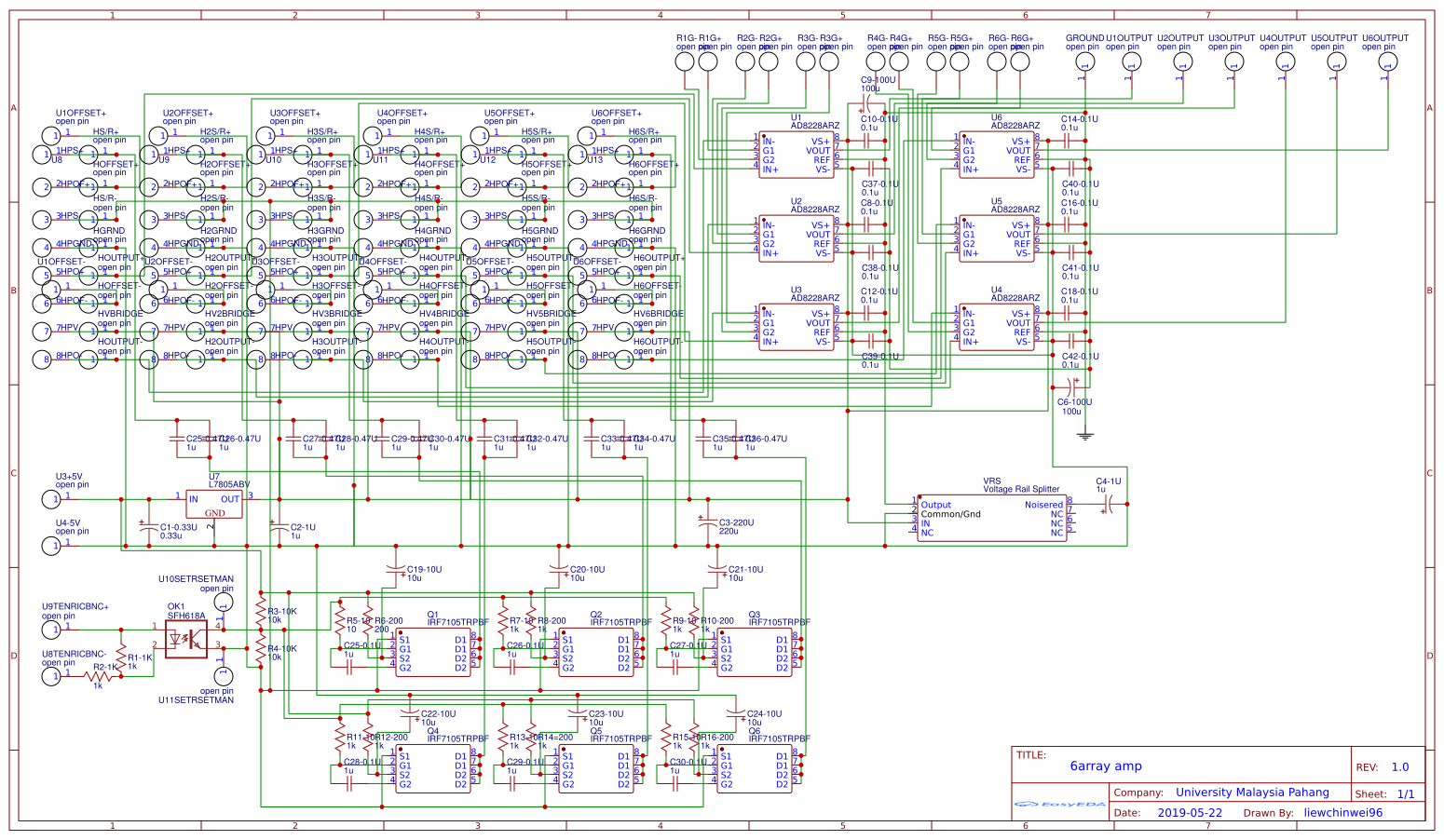Screen dimensions: 1444x840
Task: Click the U4-5V open pin circle
Action: click(50, 546)
